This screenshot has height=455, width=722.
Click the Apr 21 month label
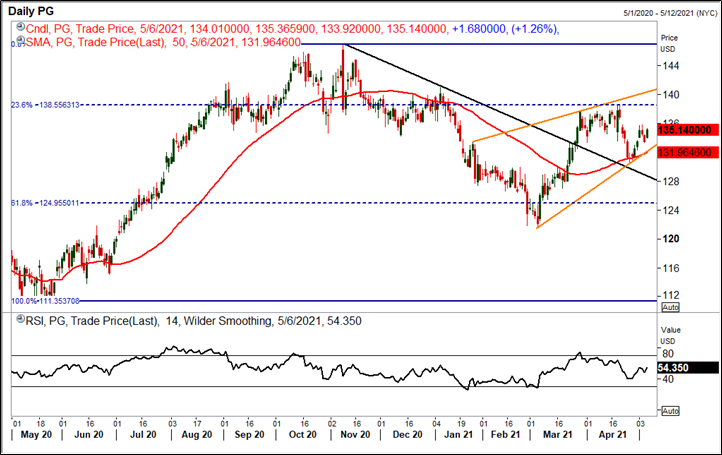coord(612,434)
